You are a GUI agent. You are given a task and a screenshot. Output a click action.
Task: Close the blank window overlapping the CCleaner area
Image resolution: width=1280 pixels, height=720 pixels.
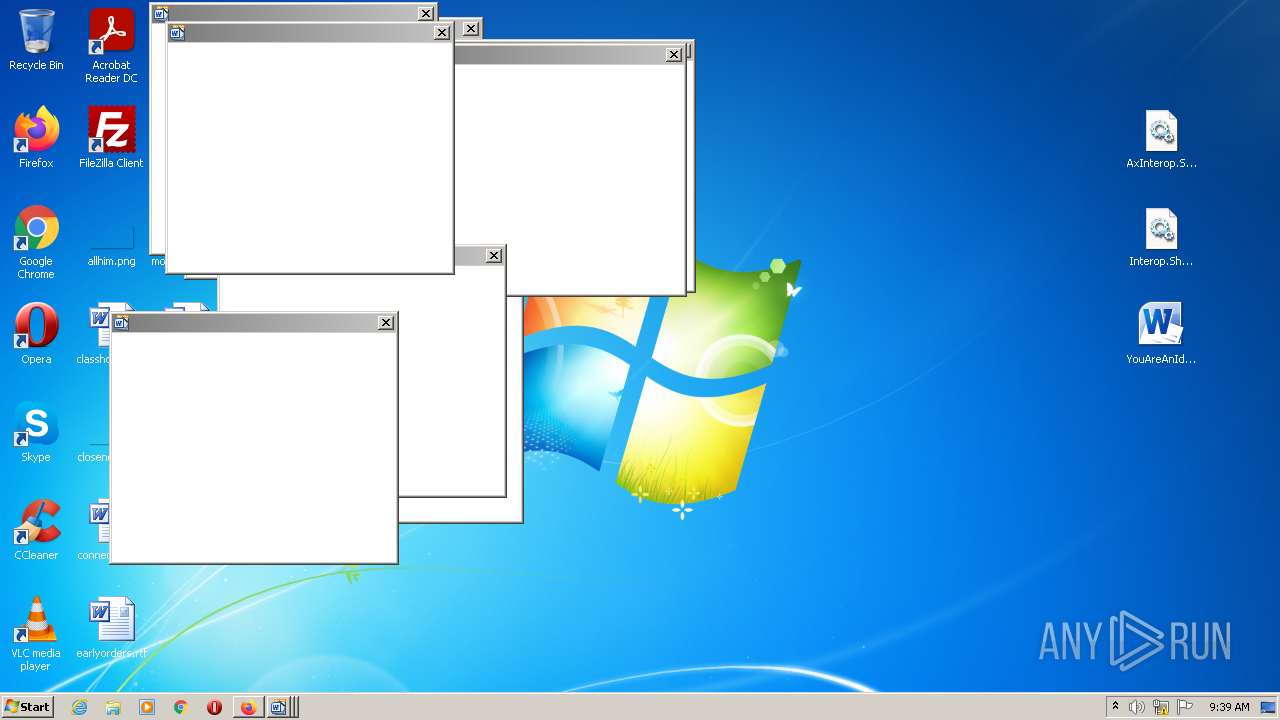point(386,323)
